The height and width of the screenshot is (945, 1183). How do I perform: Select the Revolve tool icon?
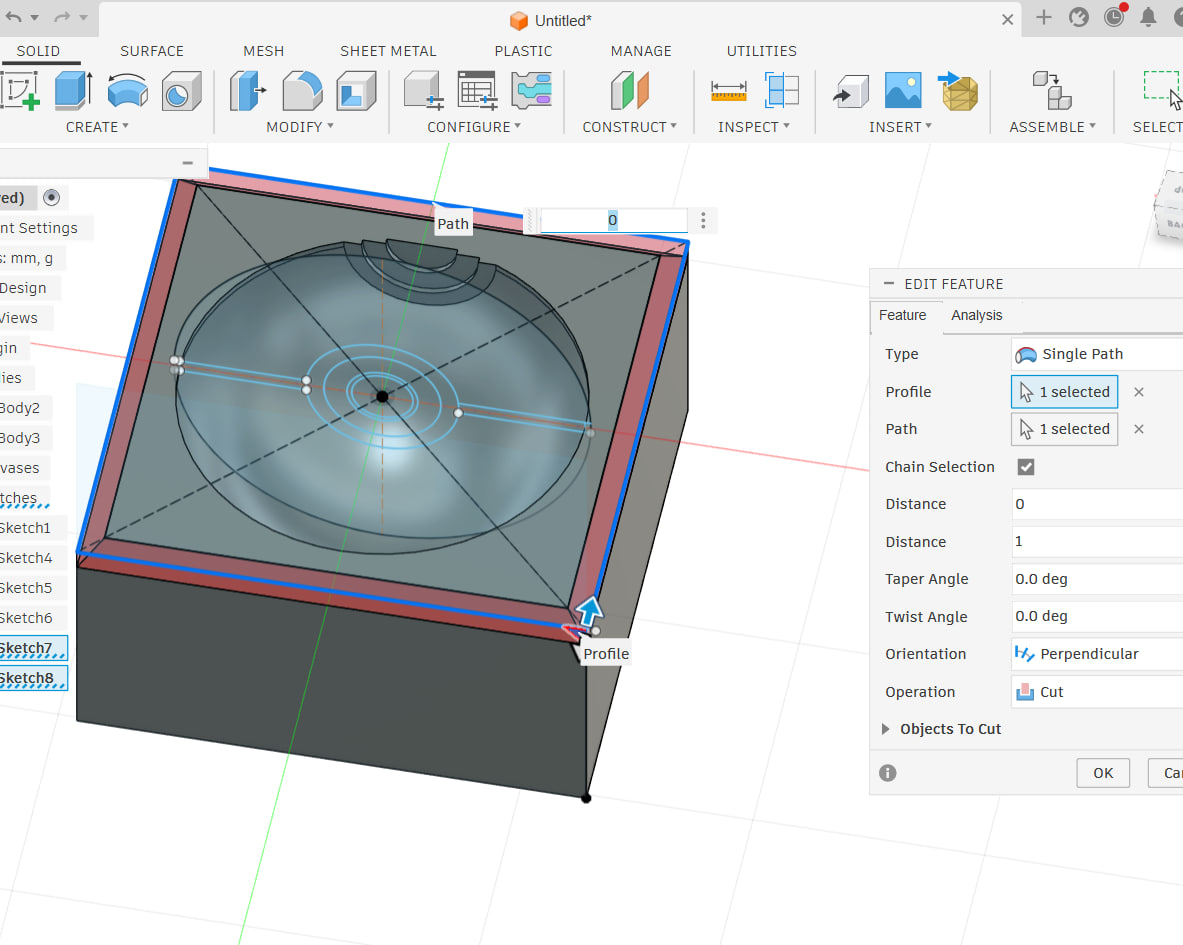coord(127,91)
